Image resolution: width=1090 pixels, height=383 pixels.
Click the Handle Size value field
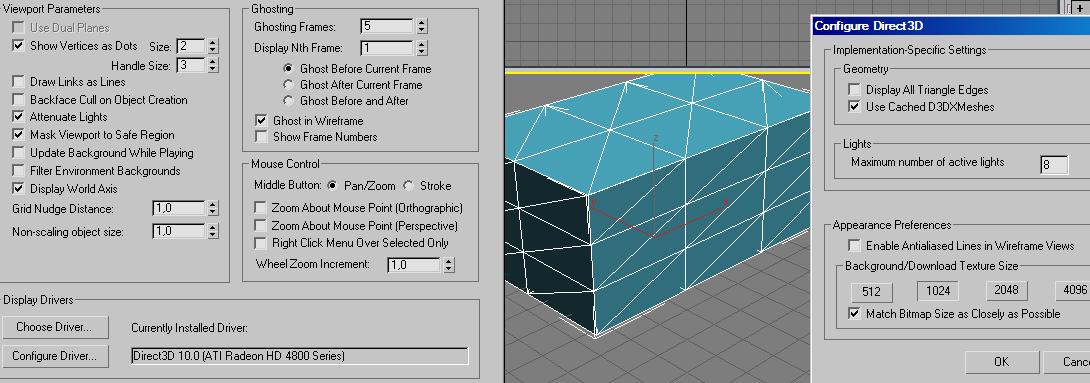(190, 65)
